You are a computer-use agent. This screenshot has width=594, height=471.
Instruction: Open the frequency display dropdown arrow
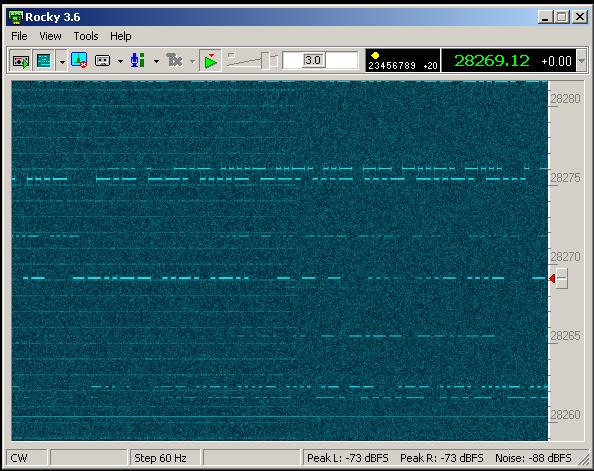581,61
